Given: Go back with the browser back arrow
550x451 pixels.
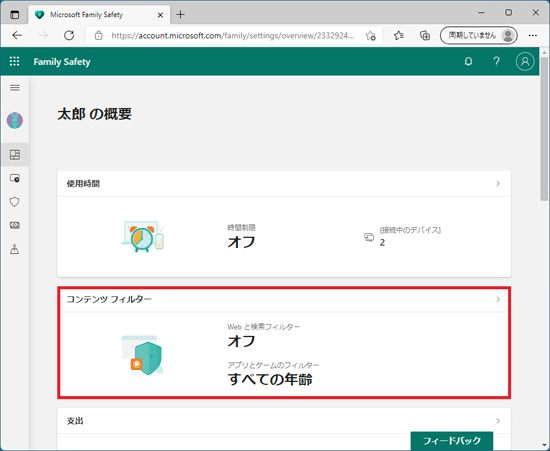Looking at the screenshot, I should pos(17,35).
